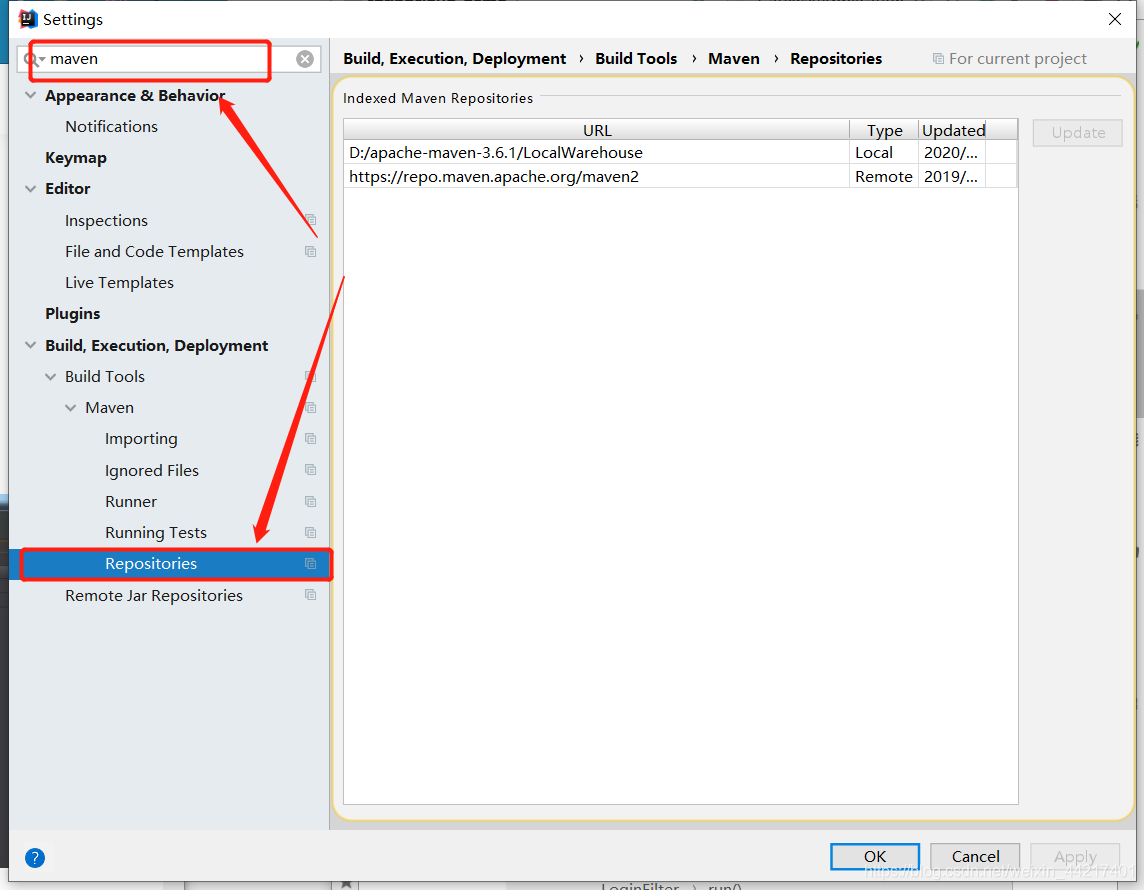
Task: Collapse the Build Tools node
Action: [x=50, y=376]
